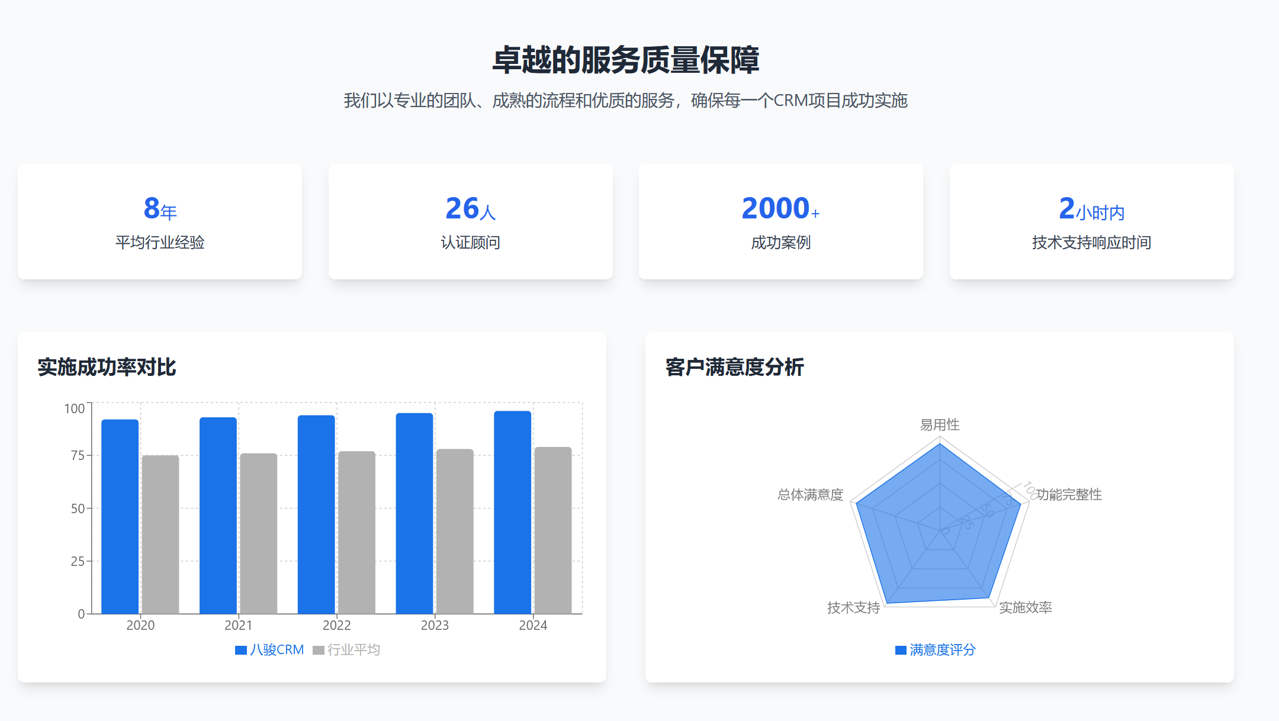The height and width of the screenshot is (721, 1279).
Task: Open the 2小时内 技术支持响应时间 card
Action: click(1091, 222)
